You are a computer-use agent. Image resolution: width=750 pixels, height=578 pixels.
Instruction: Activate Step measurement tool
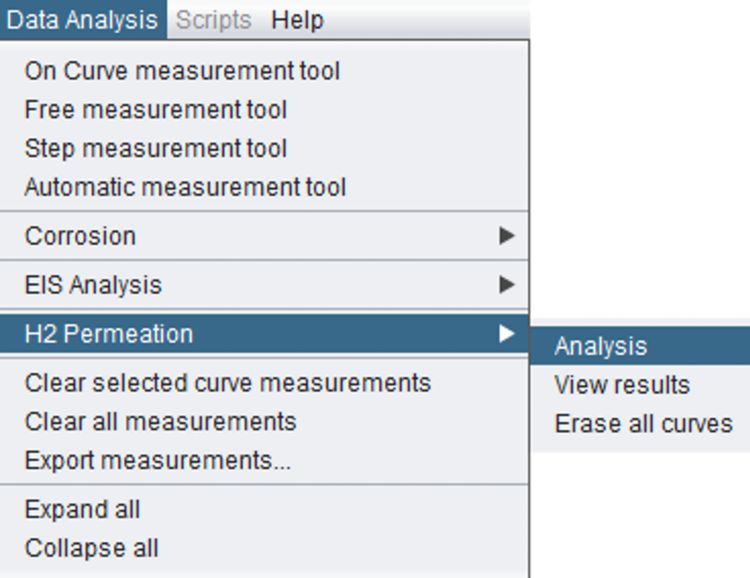coord(155,149)
